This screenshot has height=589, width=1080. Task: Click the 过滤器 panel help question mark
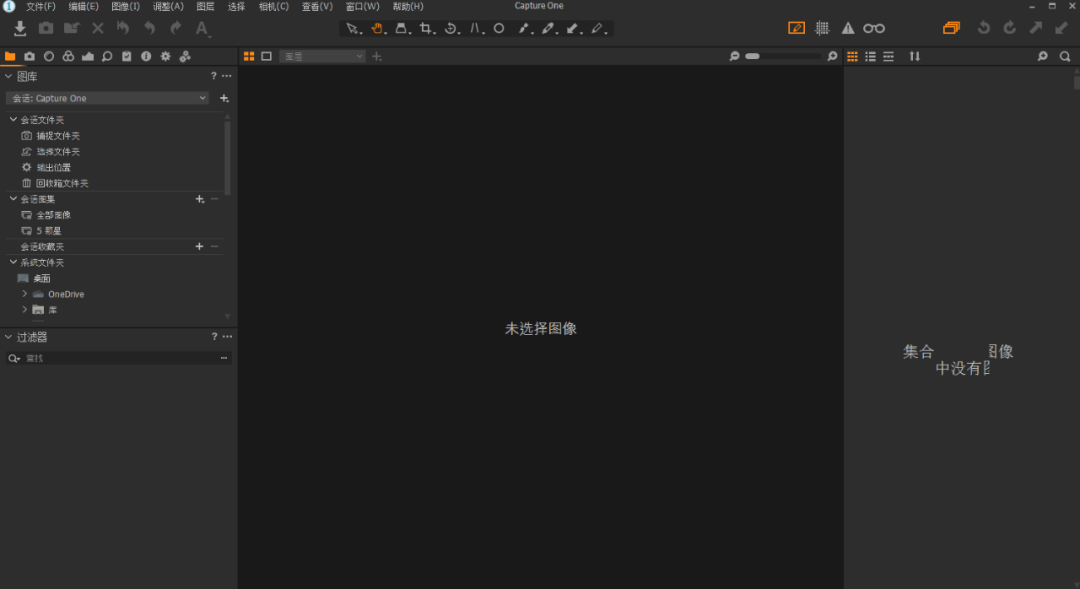point(214,337)
